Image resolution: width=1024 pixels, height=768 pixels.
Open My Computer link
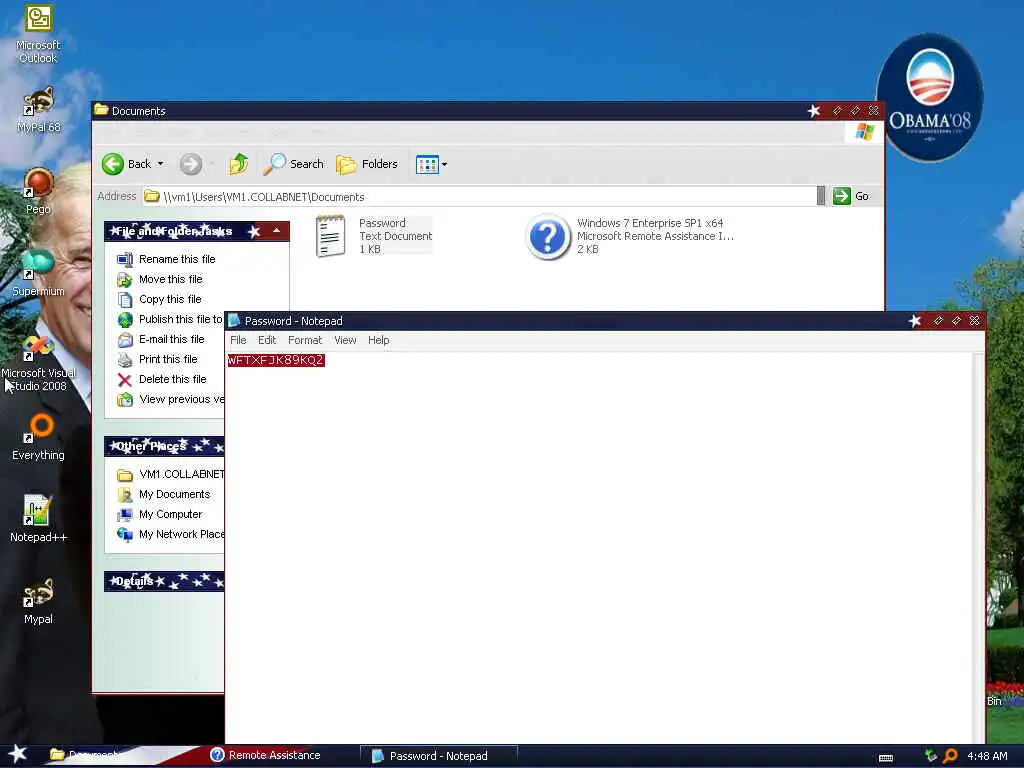point(170,515)
